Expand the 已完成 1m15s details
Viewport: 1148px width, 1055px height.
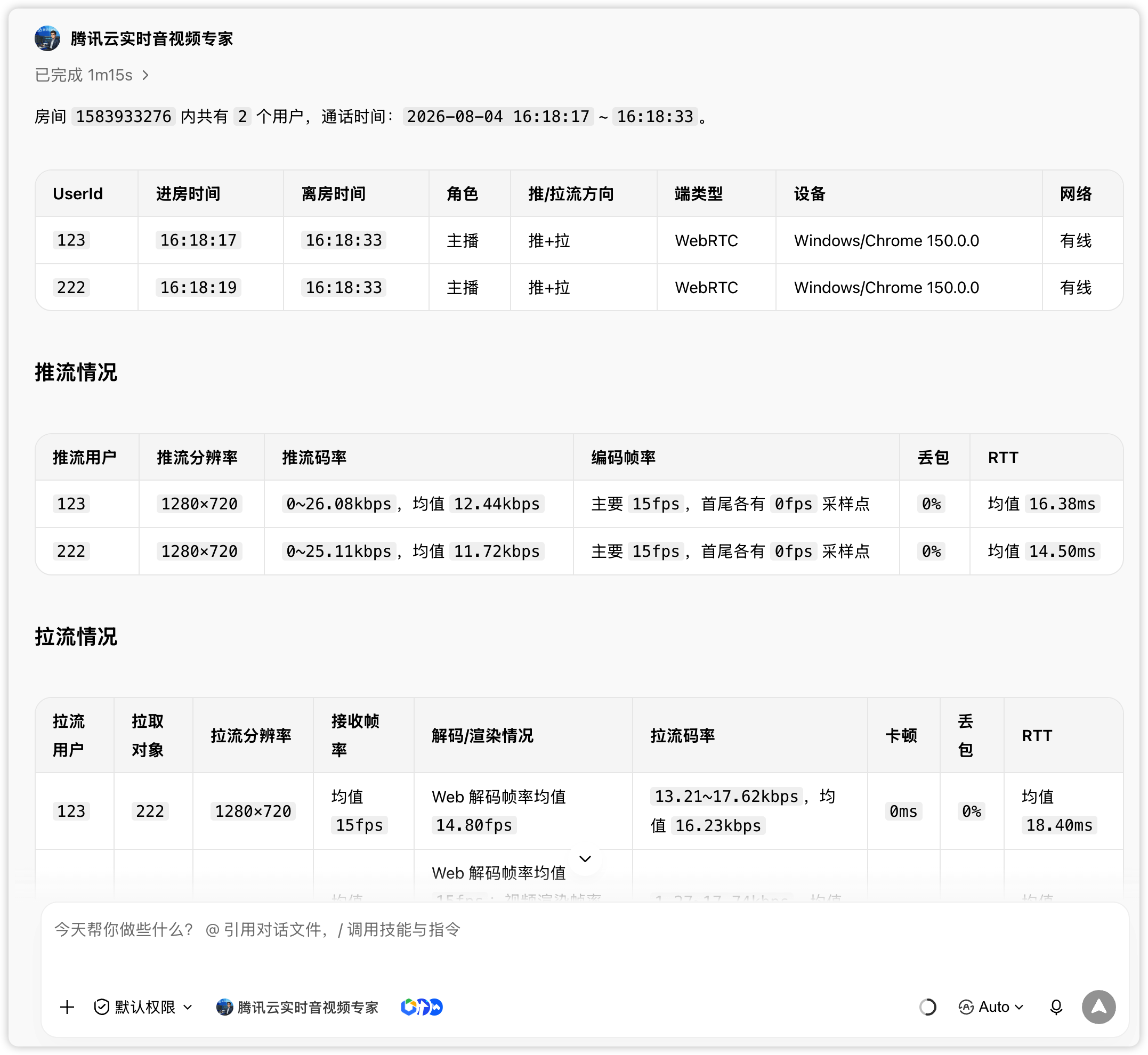[x=92, y=75]
